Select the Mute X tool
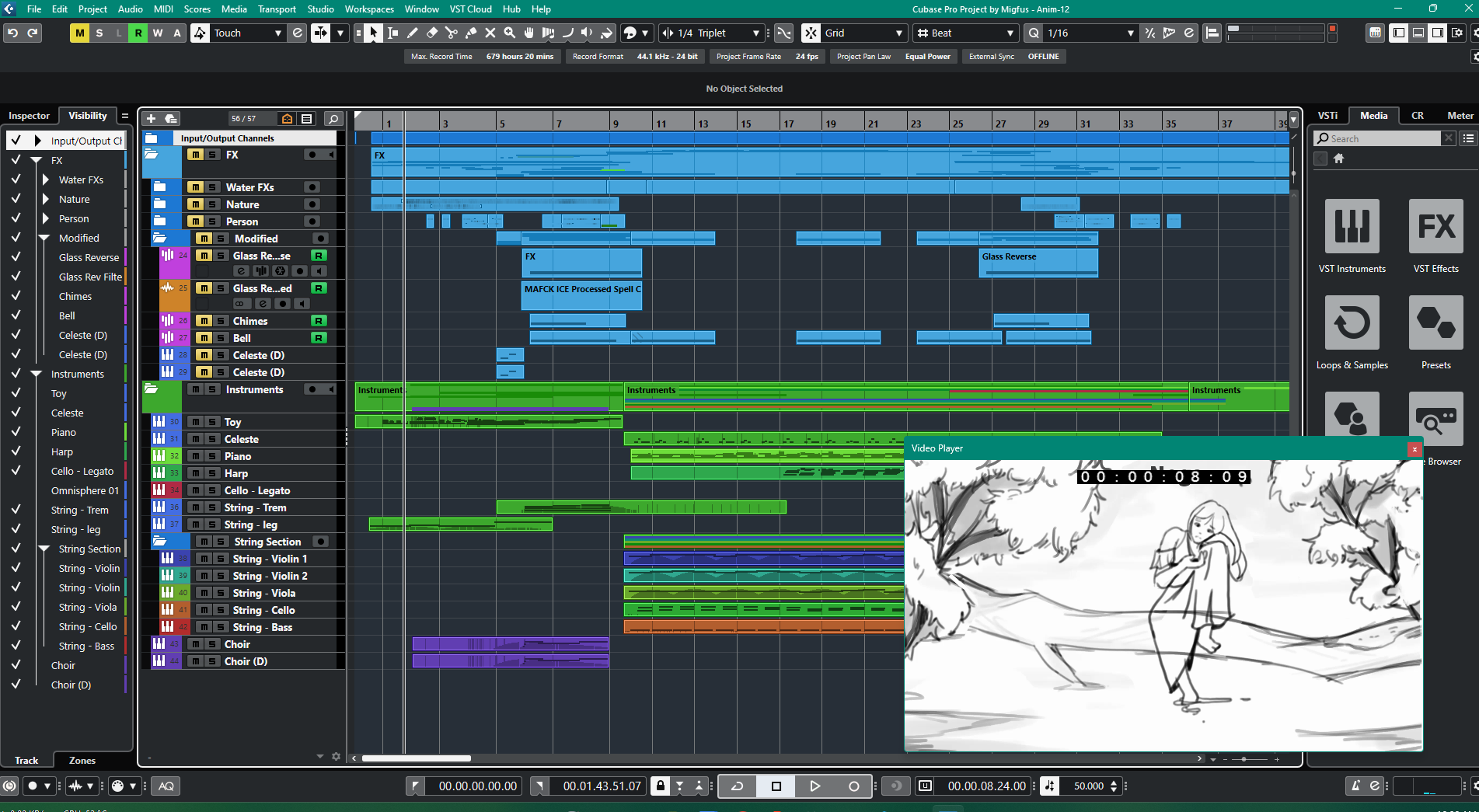The height and width of the screenshot is (812, 1479). (490, 33)
